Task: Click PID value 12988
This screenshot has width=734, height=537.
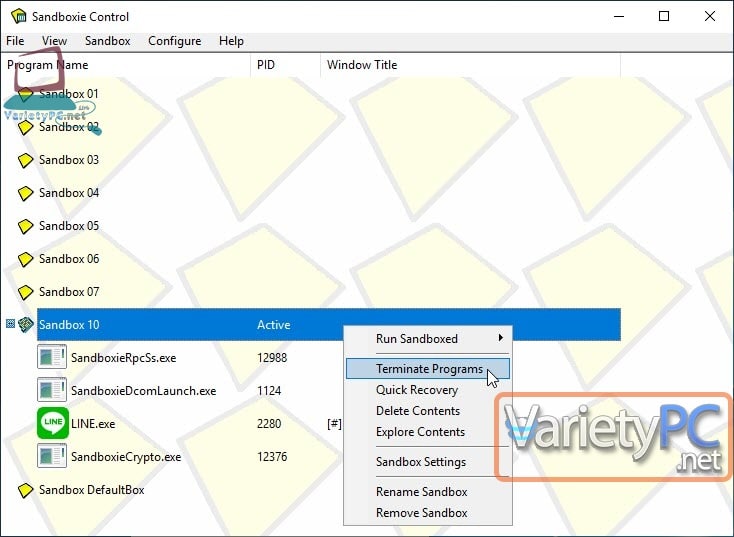Action: click(x=272, y=358)
